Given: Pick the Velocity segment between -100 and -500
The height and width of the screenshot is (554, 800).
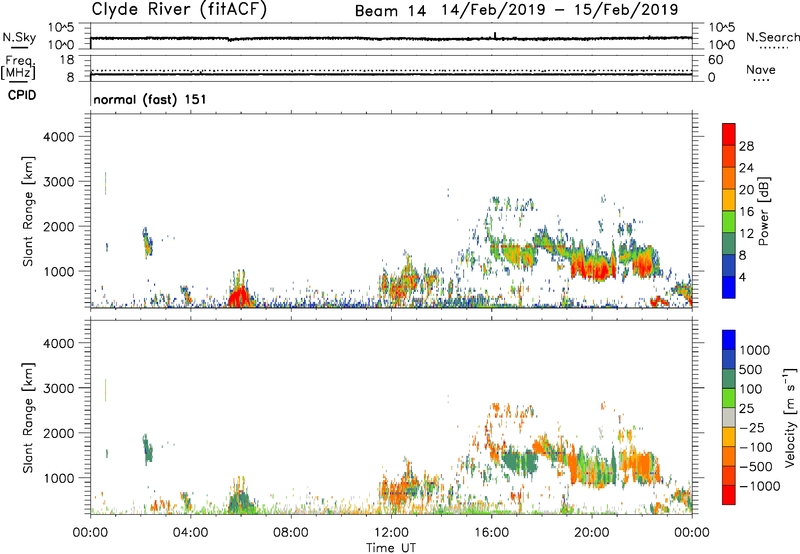Looking at the screenshot, I should (x=729, y=456).
